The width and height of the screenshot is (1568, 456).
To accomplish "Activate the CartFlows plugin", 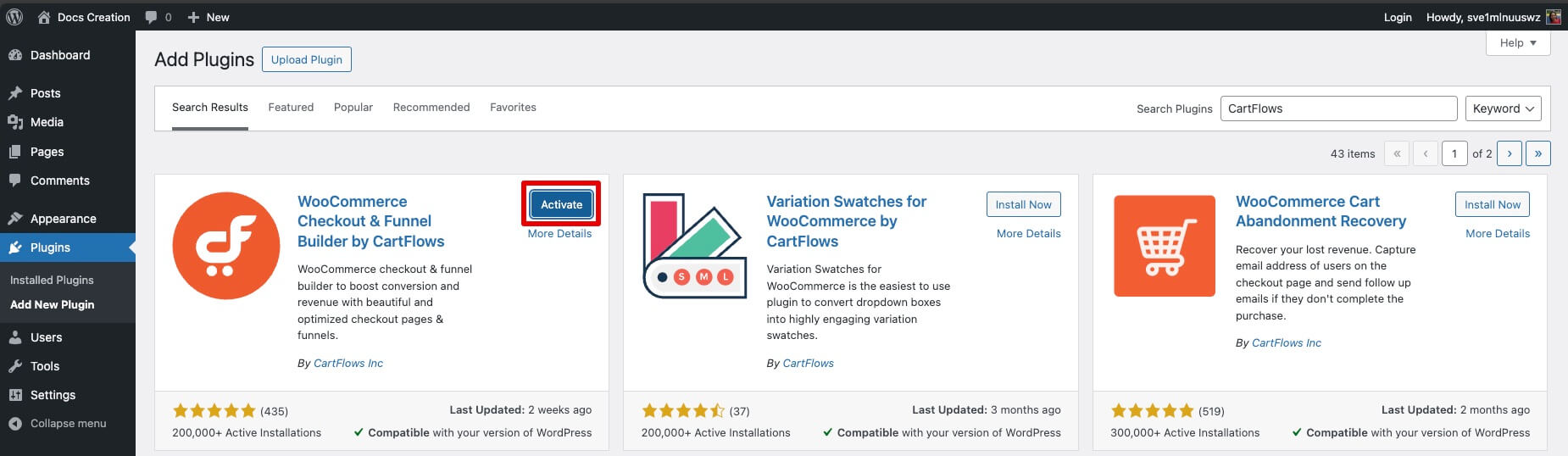I will pyautogui.click(x=561, y=204).
